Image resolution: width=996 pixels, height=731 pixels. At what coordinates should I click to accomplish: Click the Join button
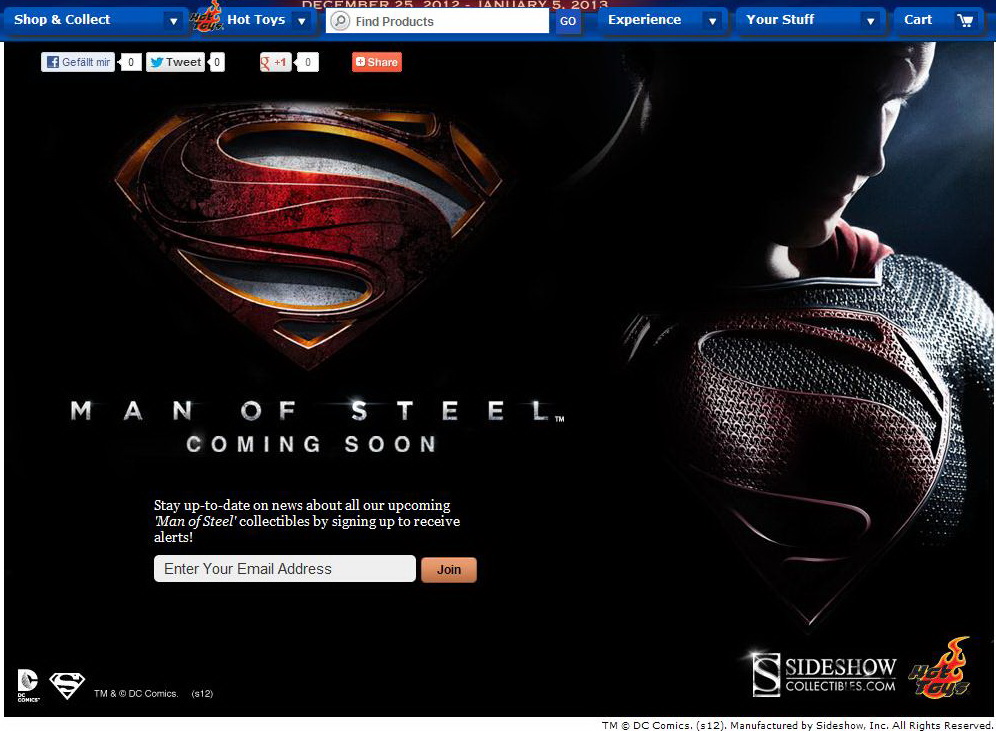(x=448, y=570)
